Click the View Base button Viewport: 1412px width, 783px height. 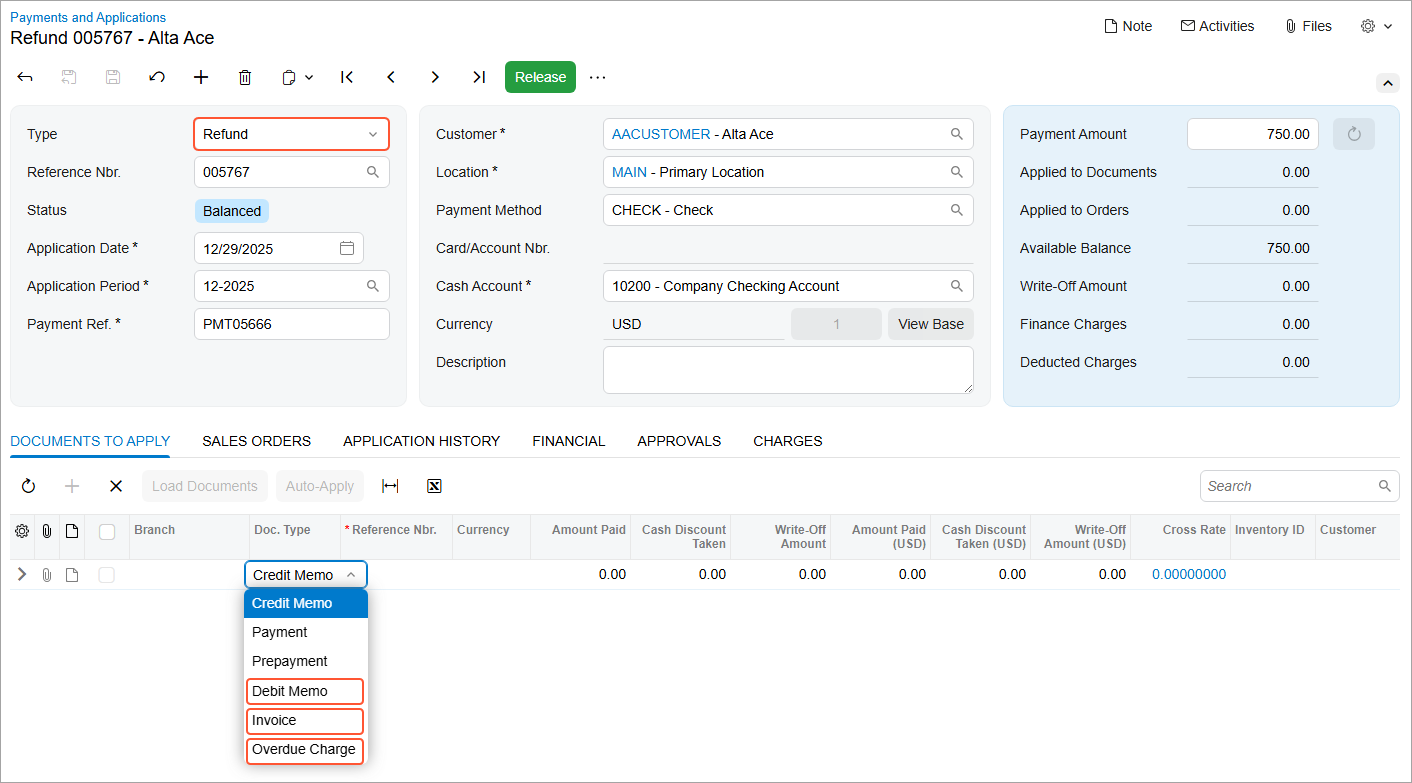pyautogui.click(x=931, y=324)
